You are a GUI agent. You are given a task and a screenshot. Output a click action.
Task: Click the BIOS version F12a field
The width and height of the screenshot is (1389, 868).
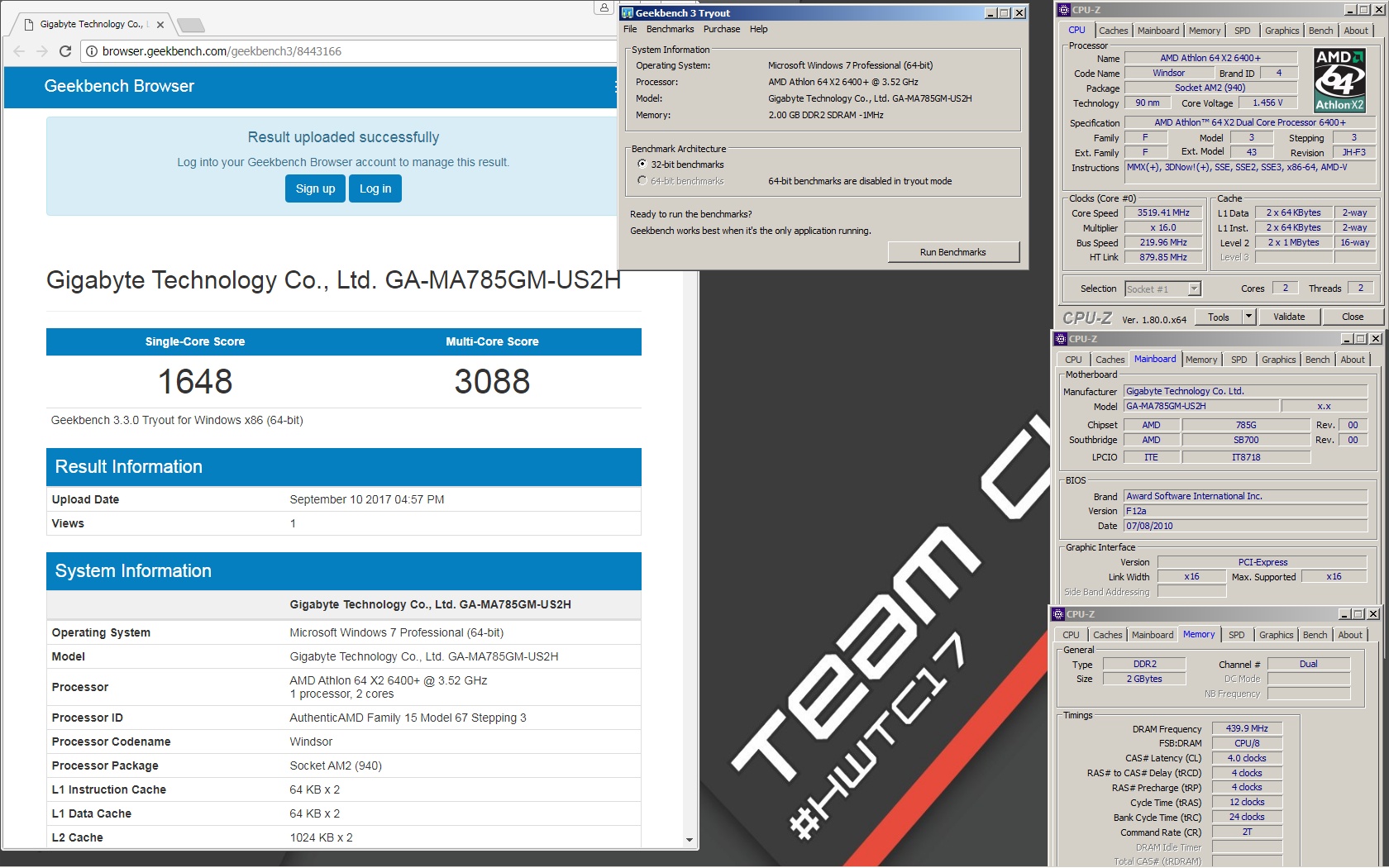1246,511
